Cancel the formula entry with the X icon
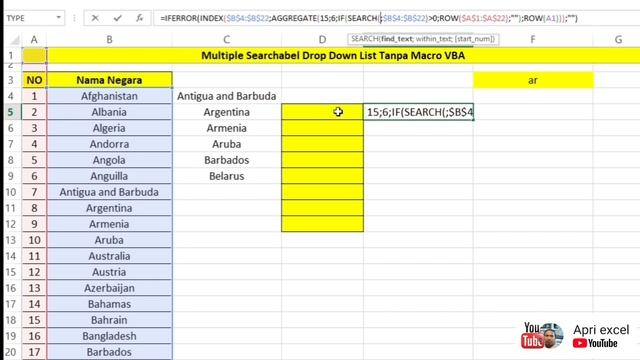The height and width of the screenshot is (360, 640). tap(95, 18)
